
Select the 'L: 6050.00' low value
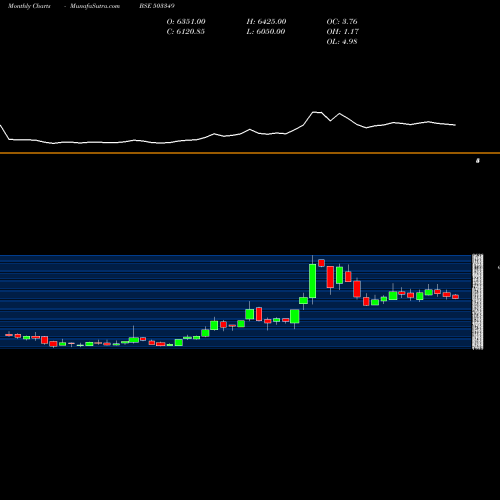(x=266, y=32)
